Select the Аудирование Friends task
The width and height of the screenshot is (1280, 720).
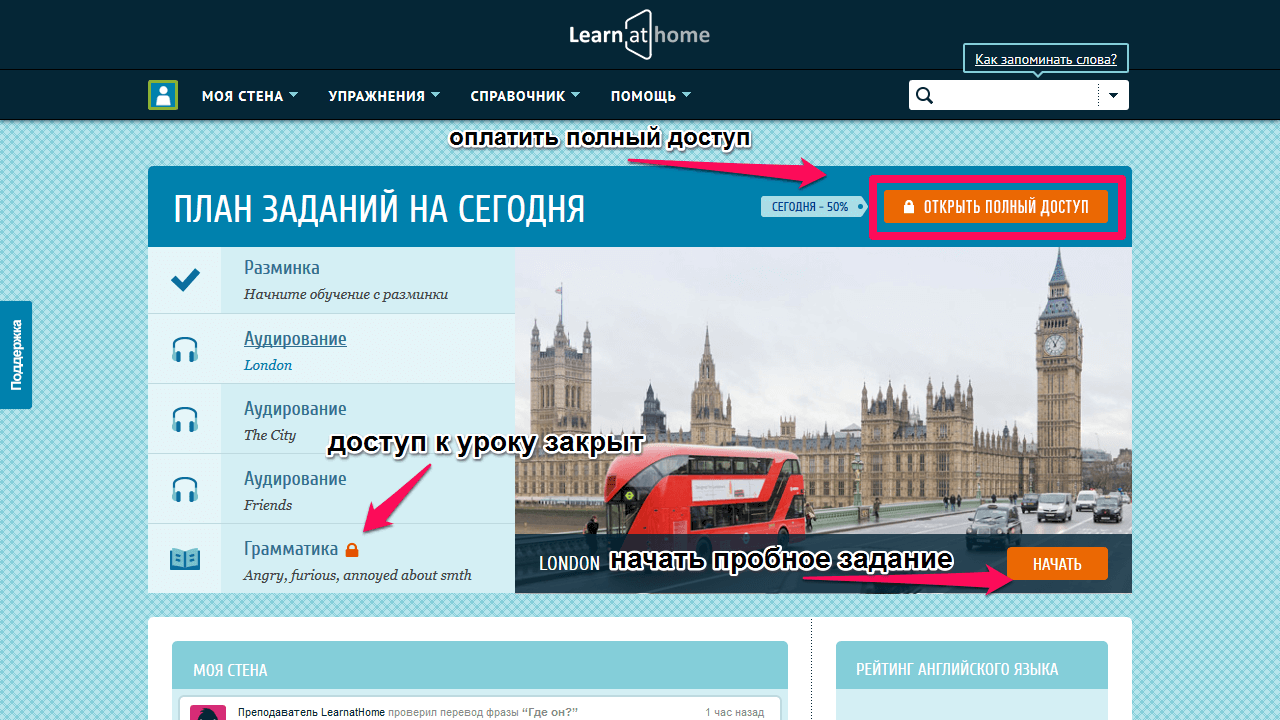[331, 489]
